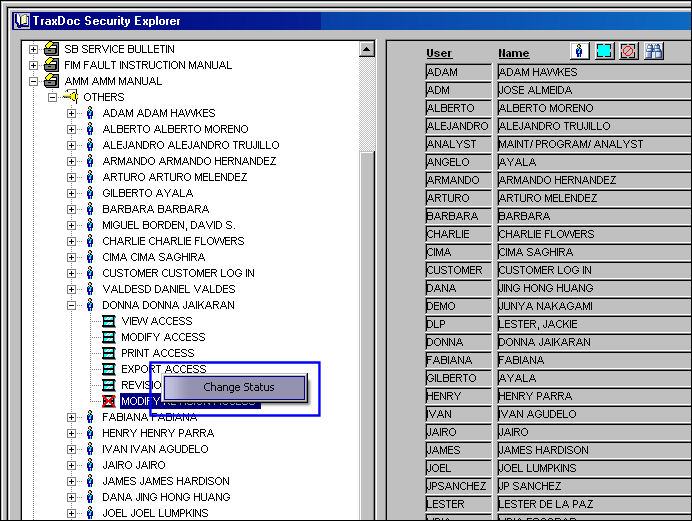
Task: Expand the VALDESD DANIEL VALDES node
Action: [71, 289]
